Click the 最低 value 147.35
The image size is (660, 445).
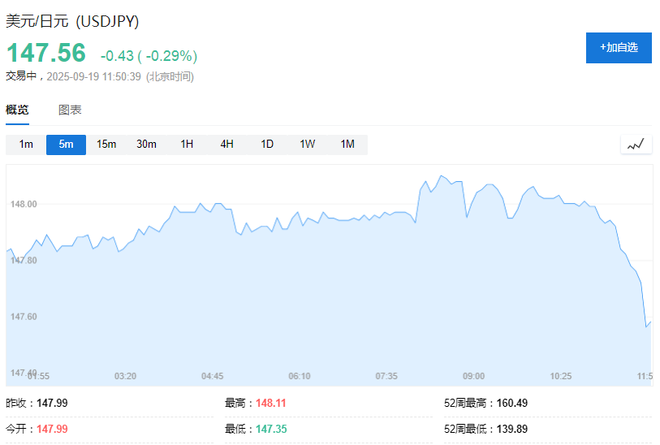tap(272, 428)
